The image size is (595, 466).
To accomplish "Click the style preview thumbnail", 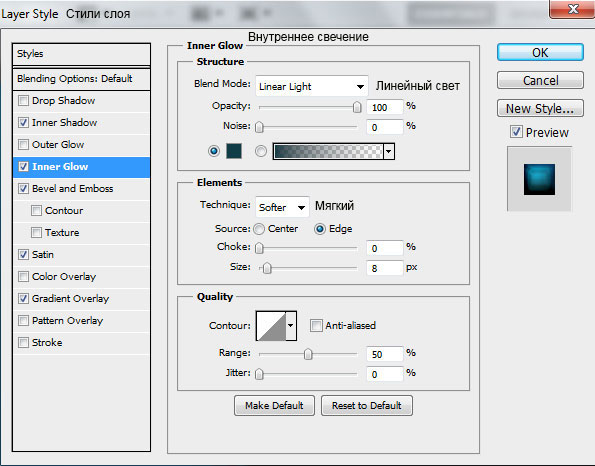I will click(x=539, y=179).
